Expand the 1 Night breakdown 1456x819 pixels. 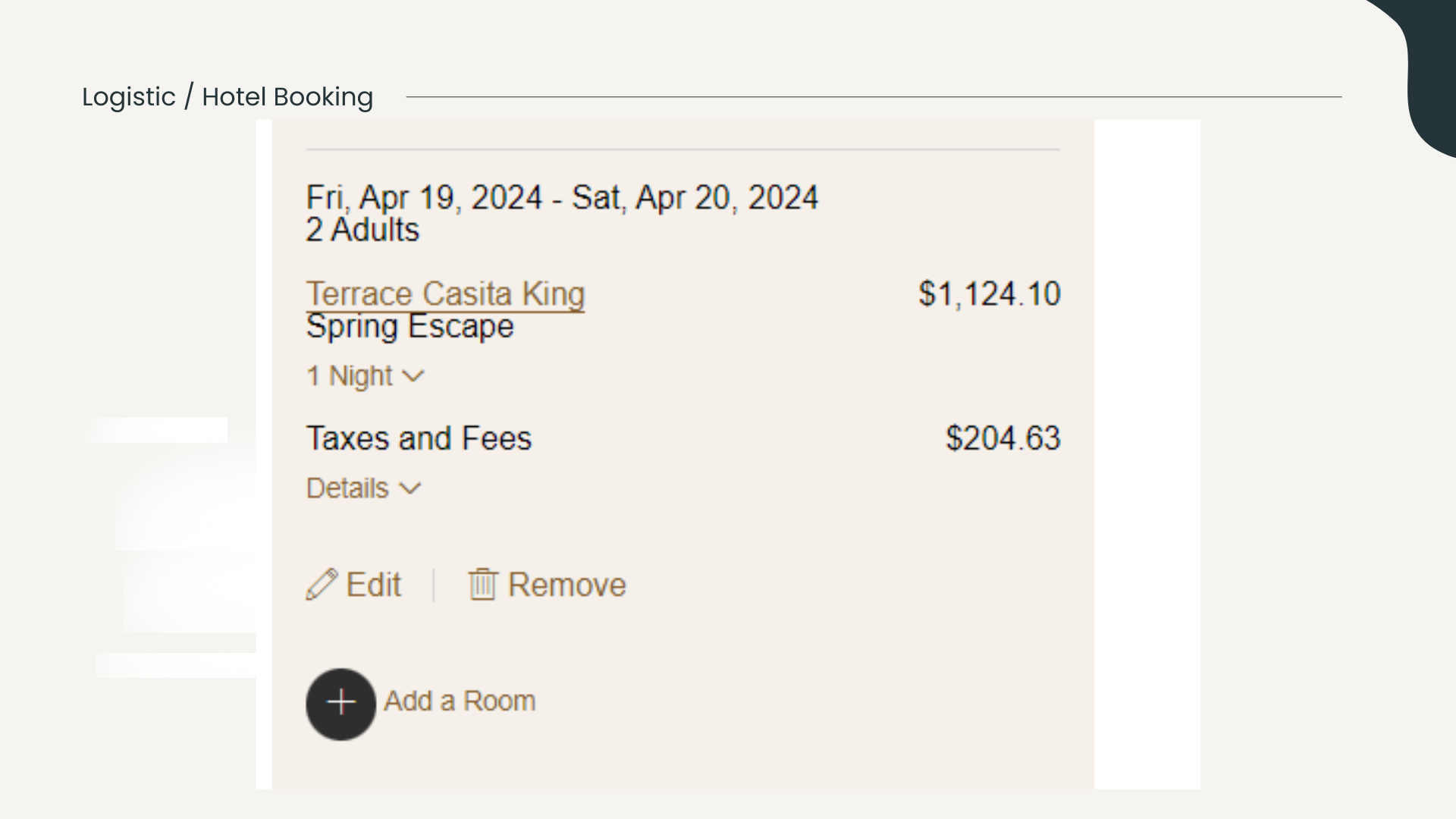(364, 376)
